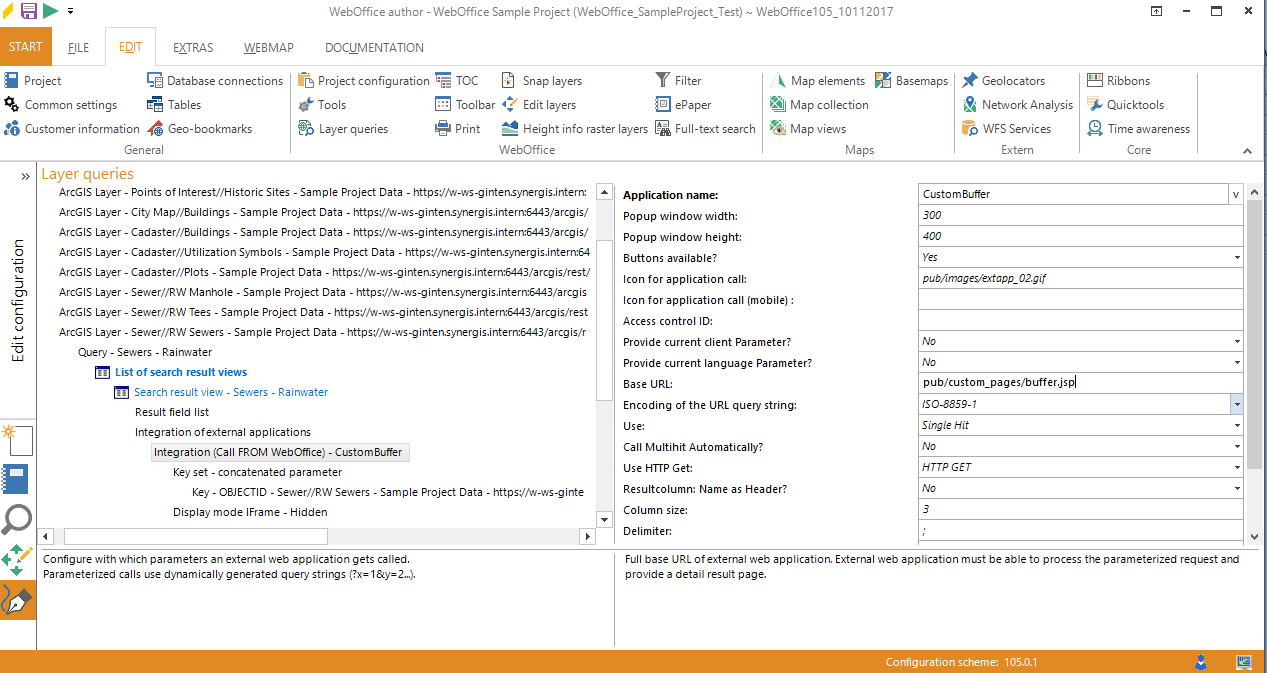Open the Application name dropdown

(x=1235, y=192)
